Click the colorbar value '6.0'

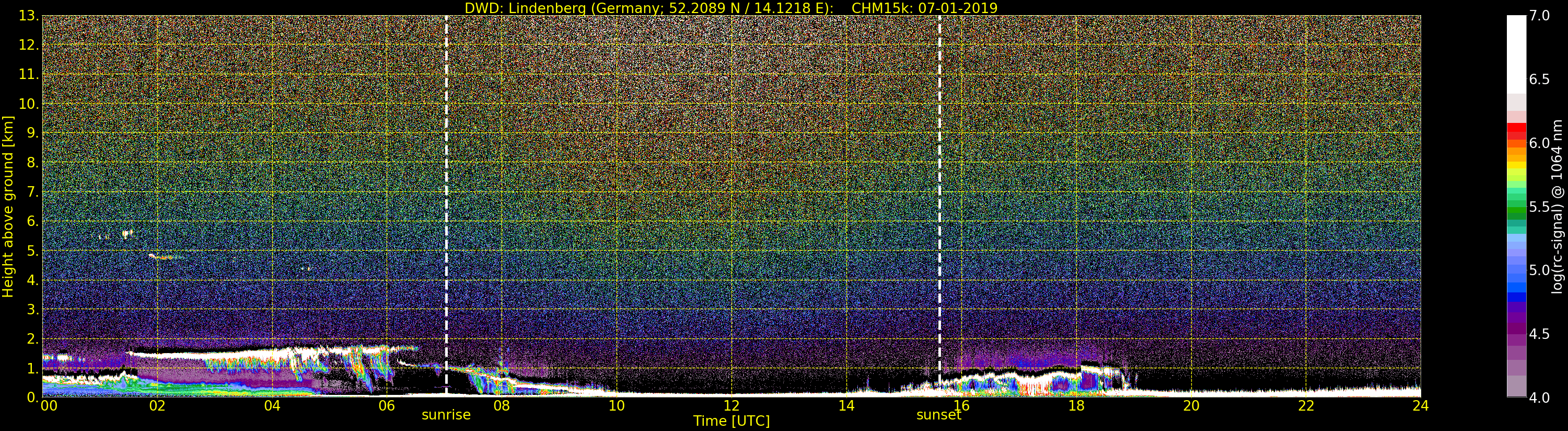pyautogui.click(x=1539, y=143)
